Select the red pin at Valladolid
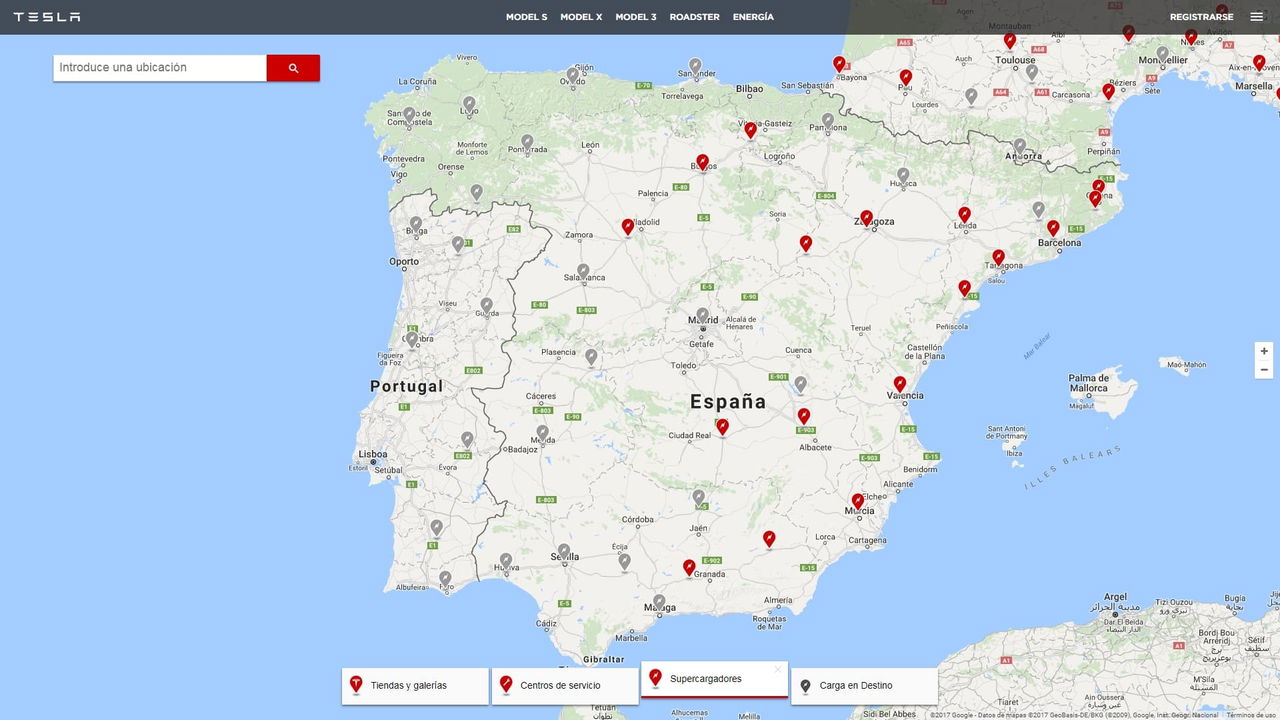The image size is (1280, 720). tap(628, 227)
